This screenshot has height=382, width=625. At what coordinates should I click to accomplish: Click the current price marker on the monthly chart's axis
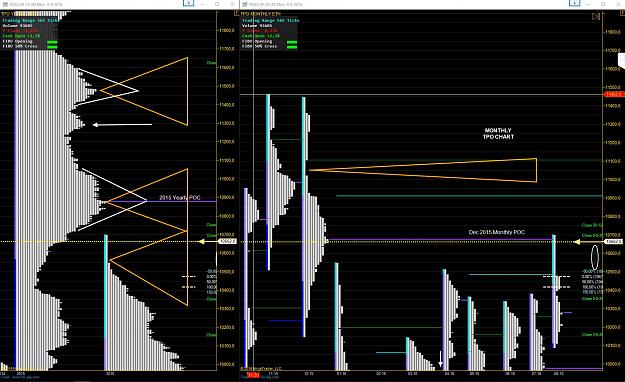click(614, 242)
